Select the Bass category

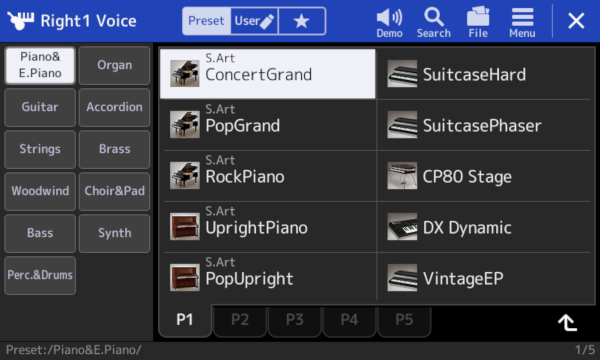(40, 233)
